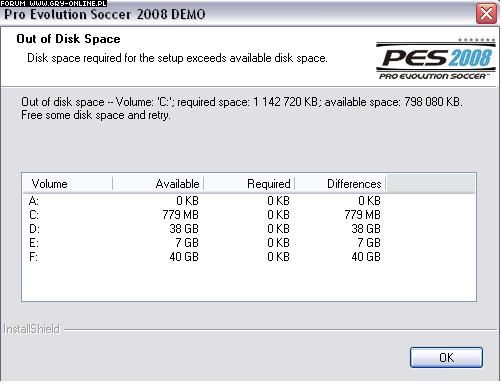Click the 38 GB Available value for D:
502x384 pixels.
pyautogui.click(x=184, y=229)
